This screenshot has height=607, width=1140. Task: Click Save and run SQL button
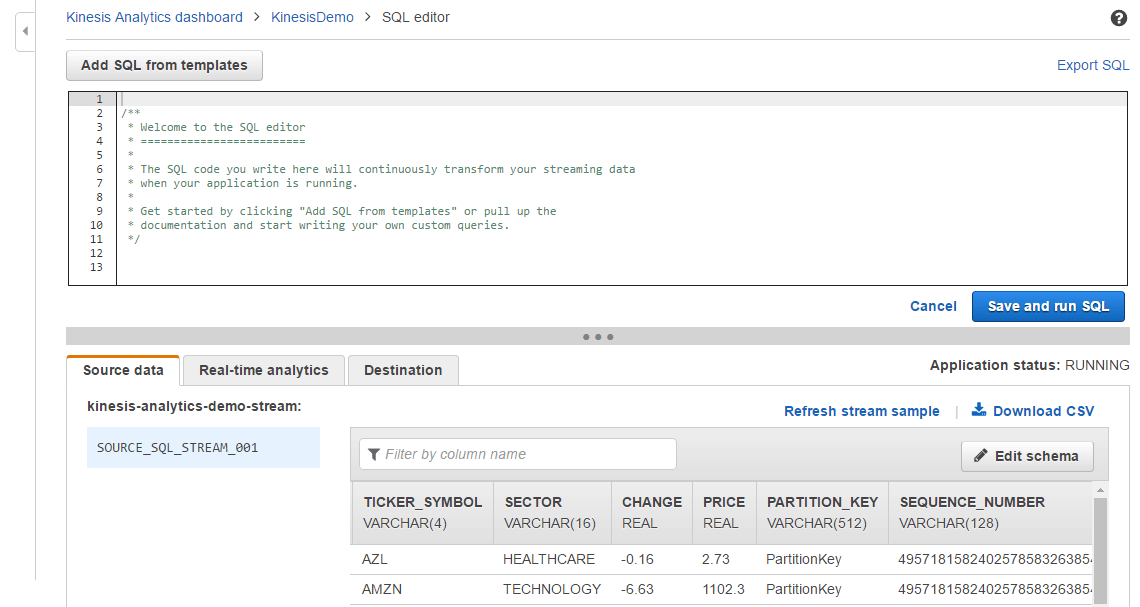1048,306
